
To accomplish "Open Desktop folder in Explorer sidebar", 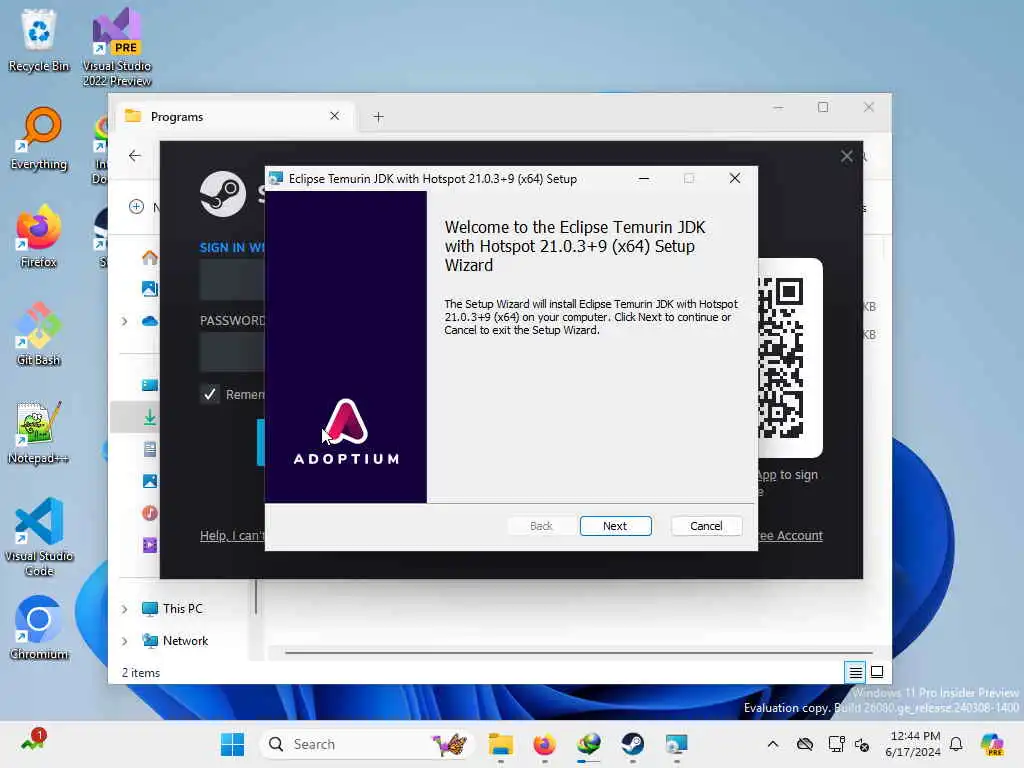I will (150, 385).
